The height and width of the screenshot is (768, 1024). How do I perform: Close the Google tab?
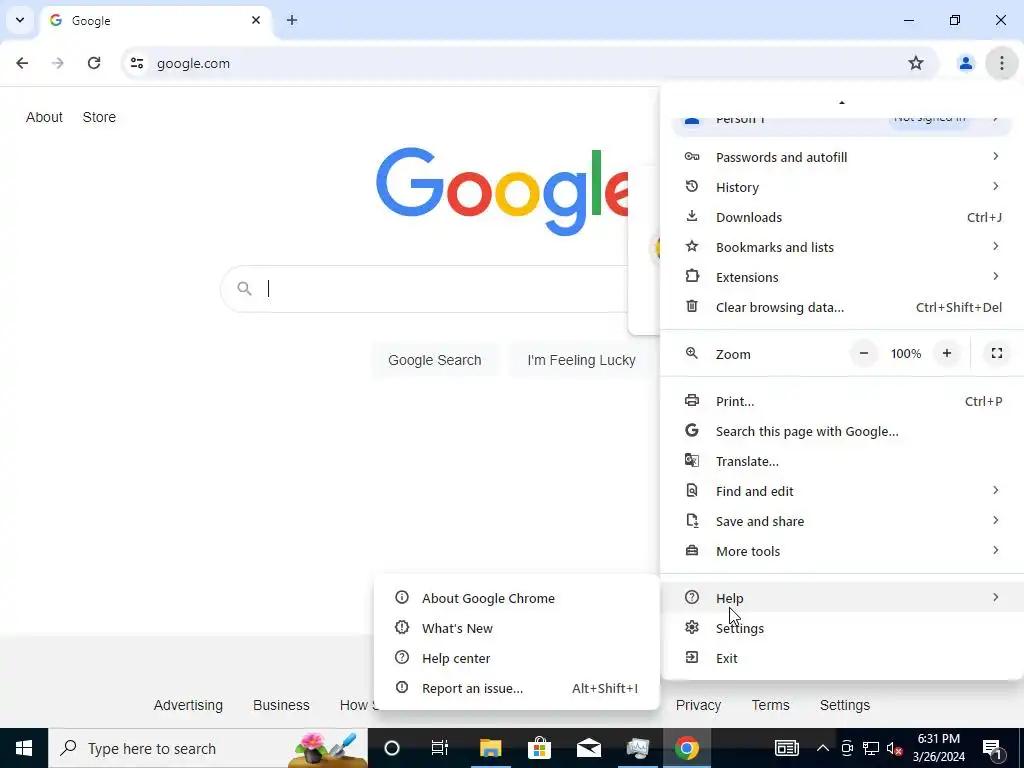[256, 20]
